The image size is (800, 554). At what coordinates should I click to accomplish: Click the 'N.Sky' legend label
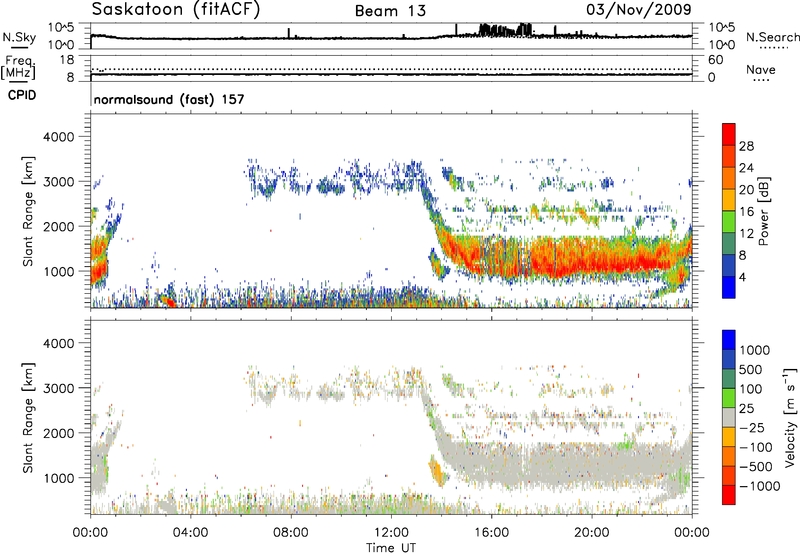click(x=19, y=37)
